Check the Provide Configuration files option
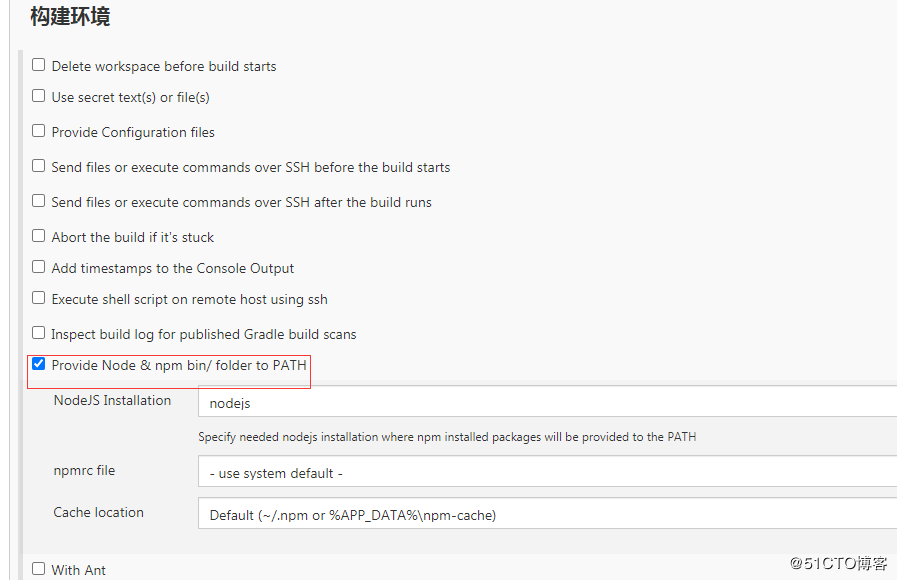Viewport: 897px width, 580px height. pos(39,131)
